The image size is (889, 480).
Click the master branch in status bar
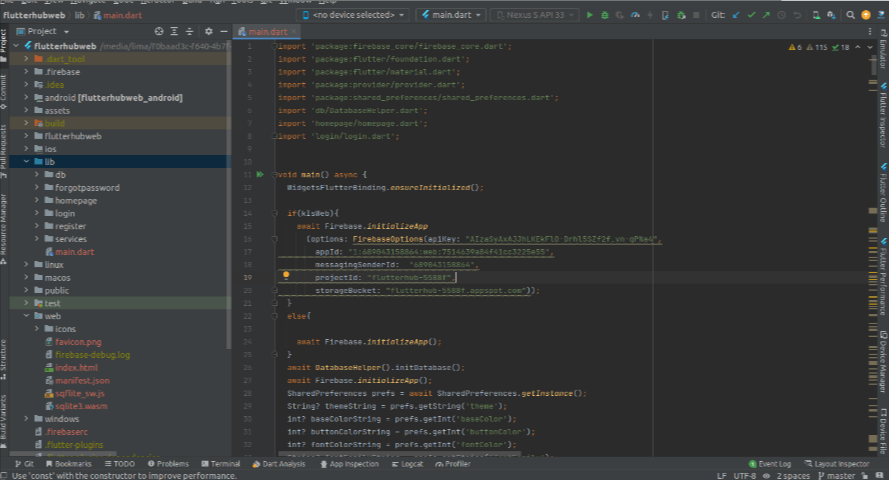click(x=838, y=475)
